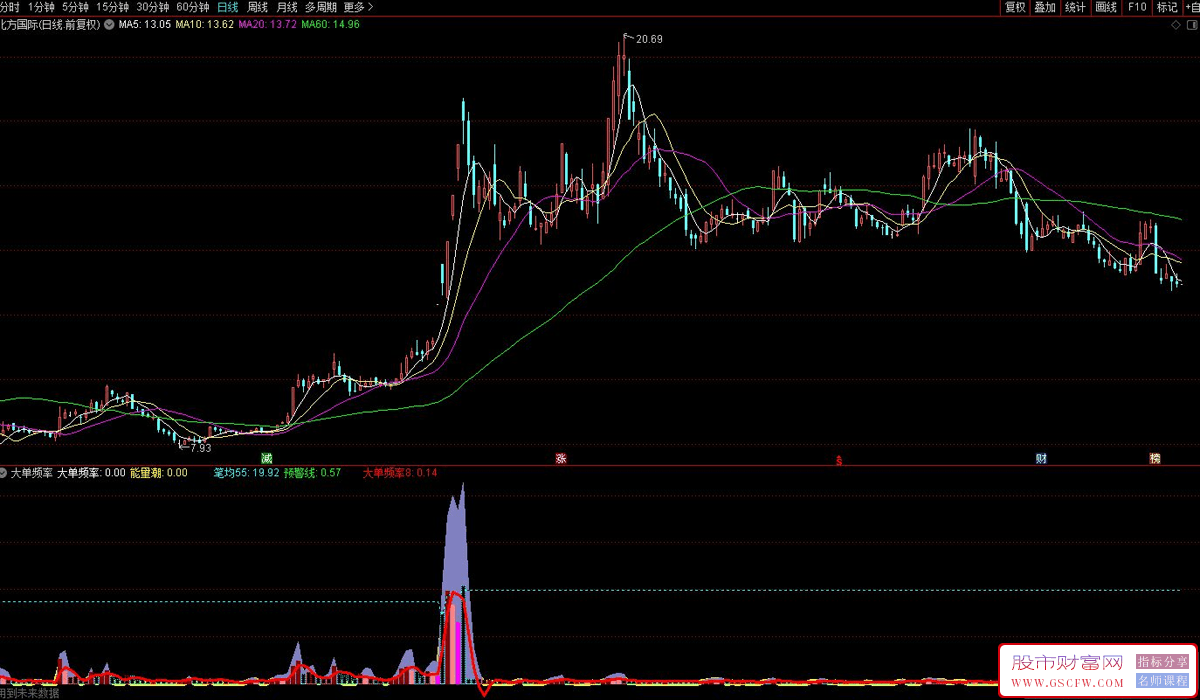Select the 1分钟 period tab
Viewport: 1200px width, 700px height.
(42, 7)
